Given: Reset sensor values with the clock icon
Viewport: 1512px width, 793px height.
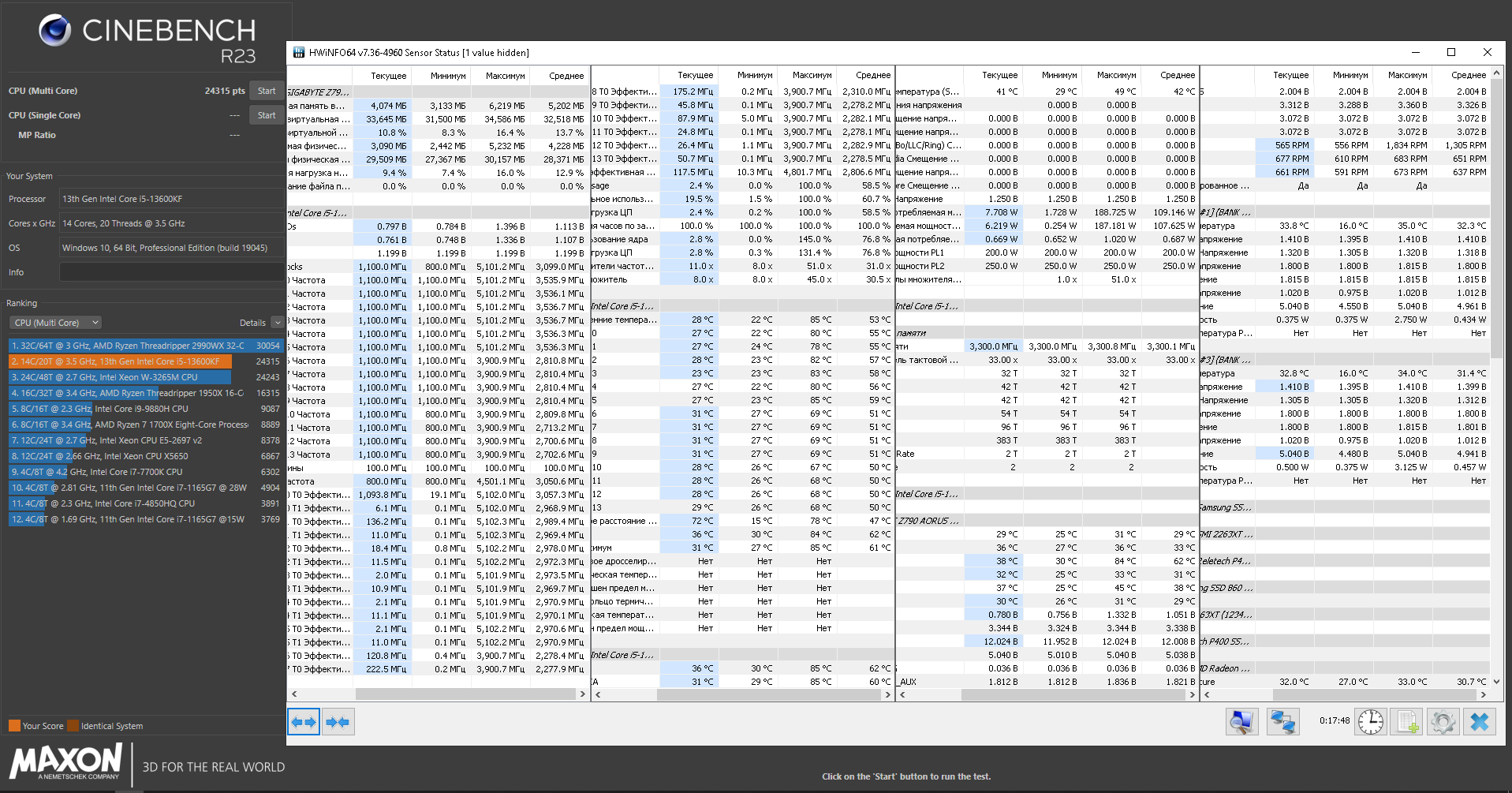Looking at the screenshot, I should pyautogui.click(x=1371, y=722).
